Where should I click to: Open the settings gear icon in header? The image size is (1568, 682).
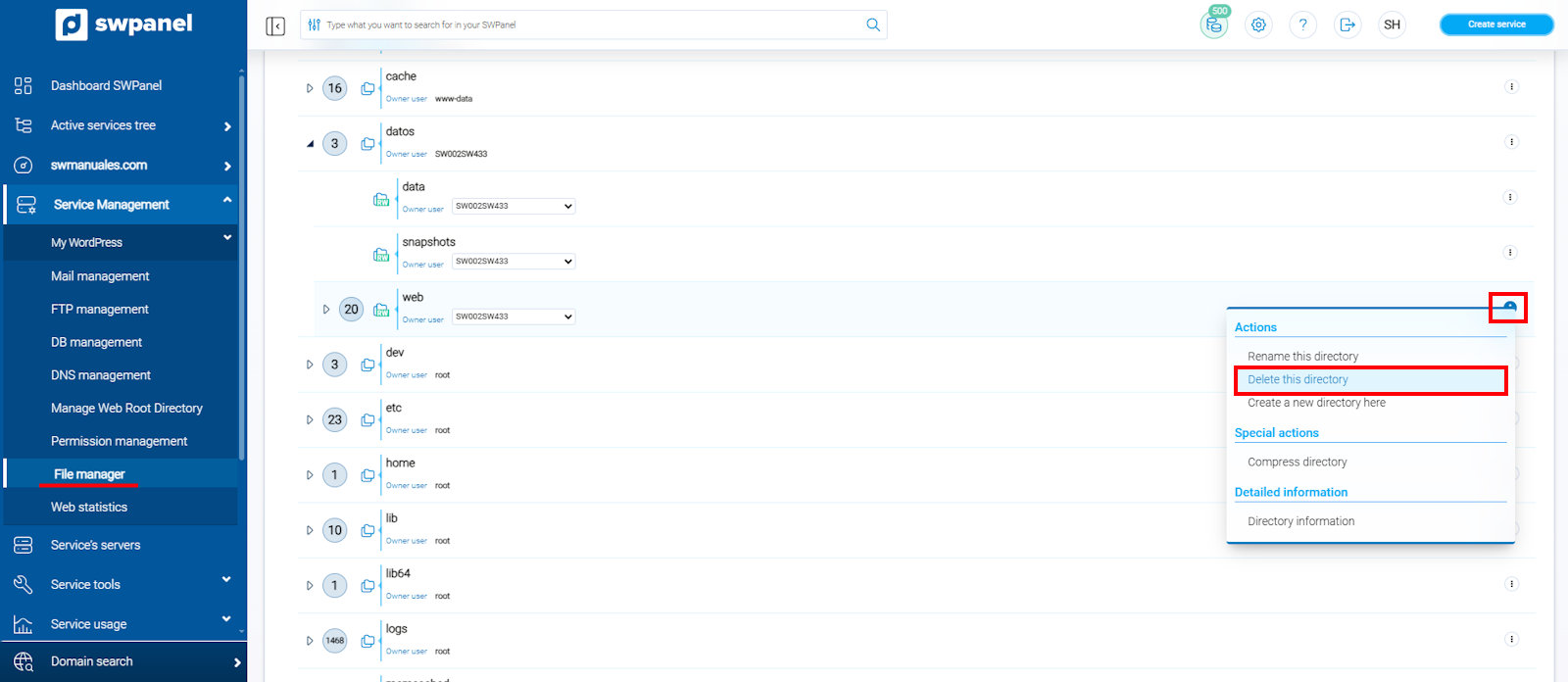pos(1258,24)
